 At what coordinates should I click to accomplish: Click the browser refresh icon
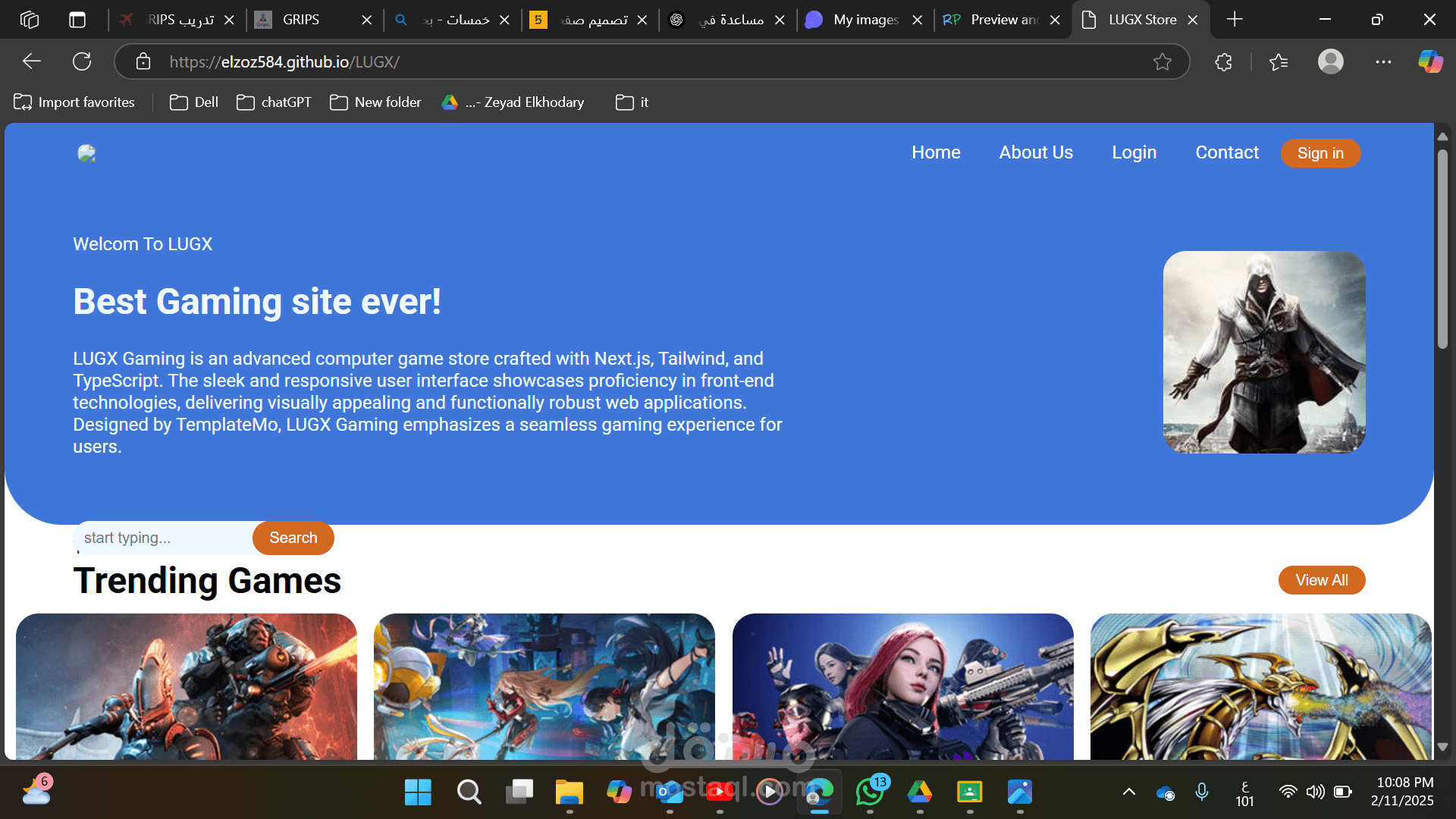pos(82,61)
